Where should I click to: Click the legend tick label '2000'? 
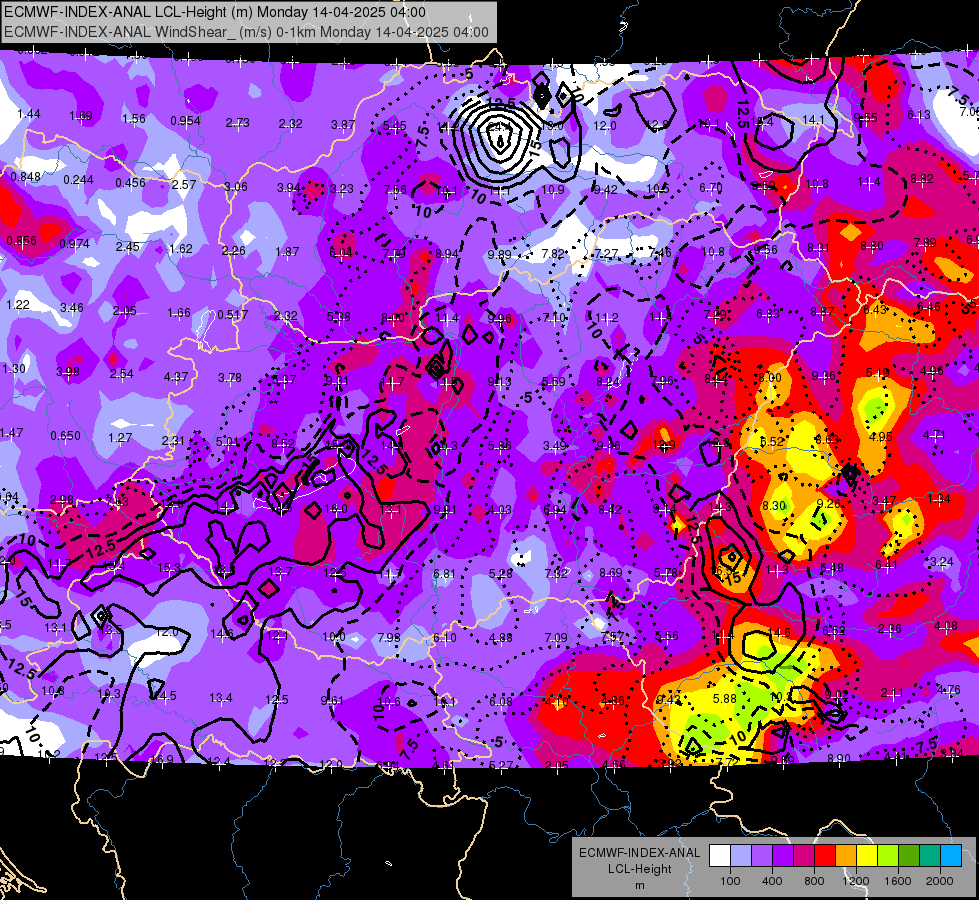pos(940,881)
